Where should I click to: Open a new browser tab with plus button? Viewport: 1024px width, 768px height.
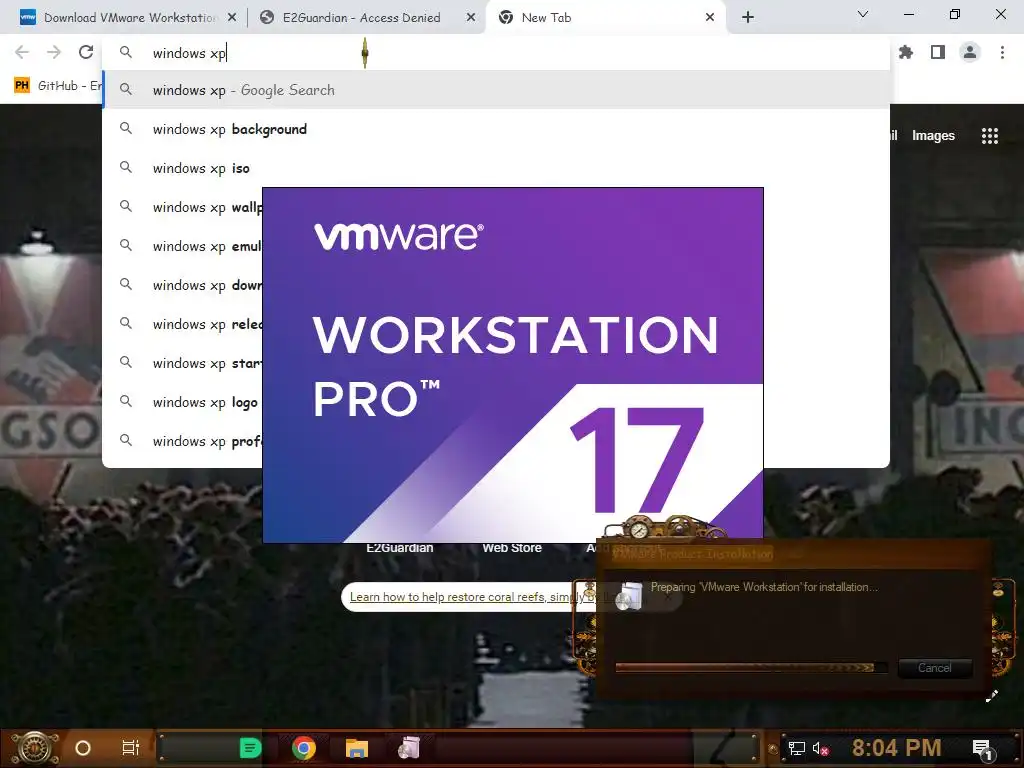pyautogui.click(x=748, y=18)
